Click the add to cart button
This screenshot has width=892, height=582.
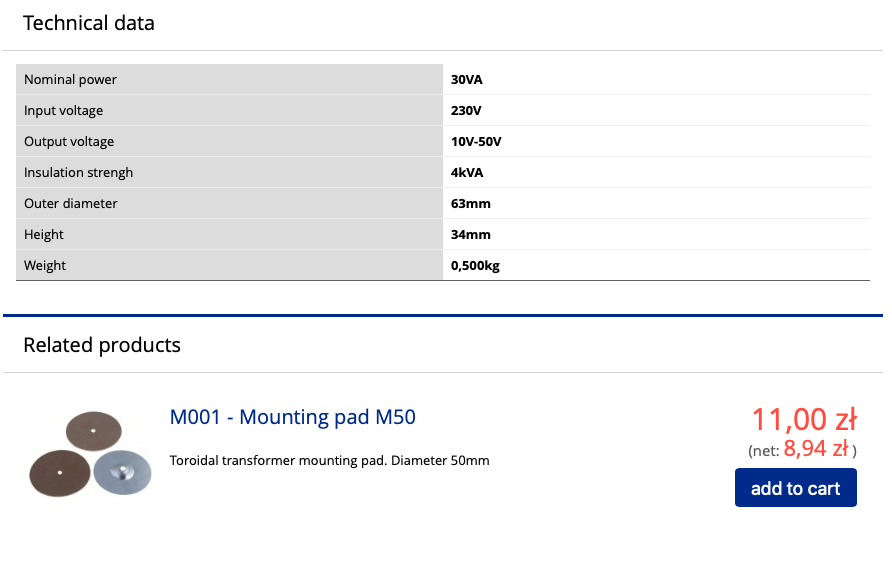795,488
